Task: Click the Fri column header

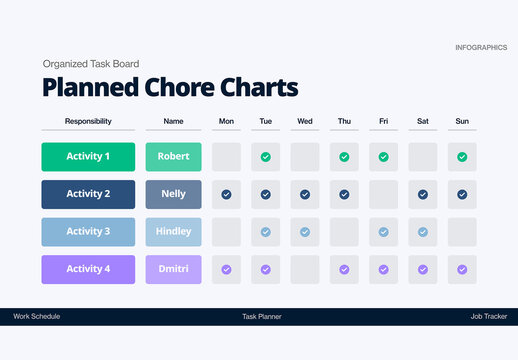Action: pos(384,121)
